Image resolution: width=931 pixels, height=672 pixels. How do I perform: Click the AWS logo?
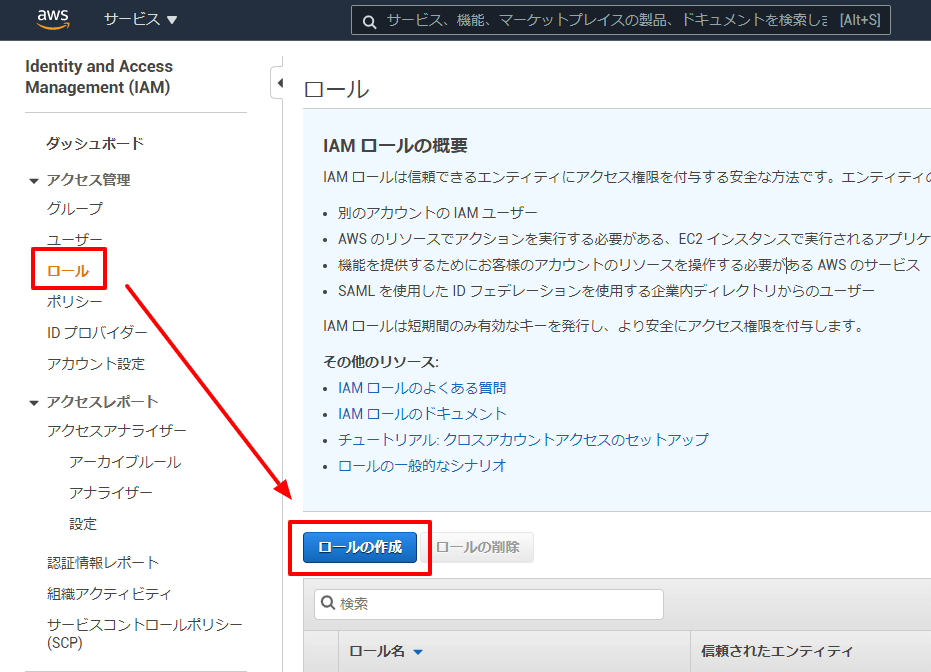[x=53, y=19]
